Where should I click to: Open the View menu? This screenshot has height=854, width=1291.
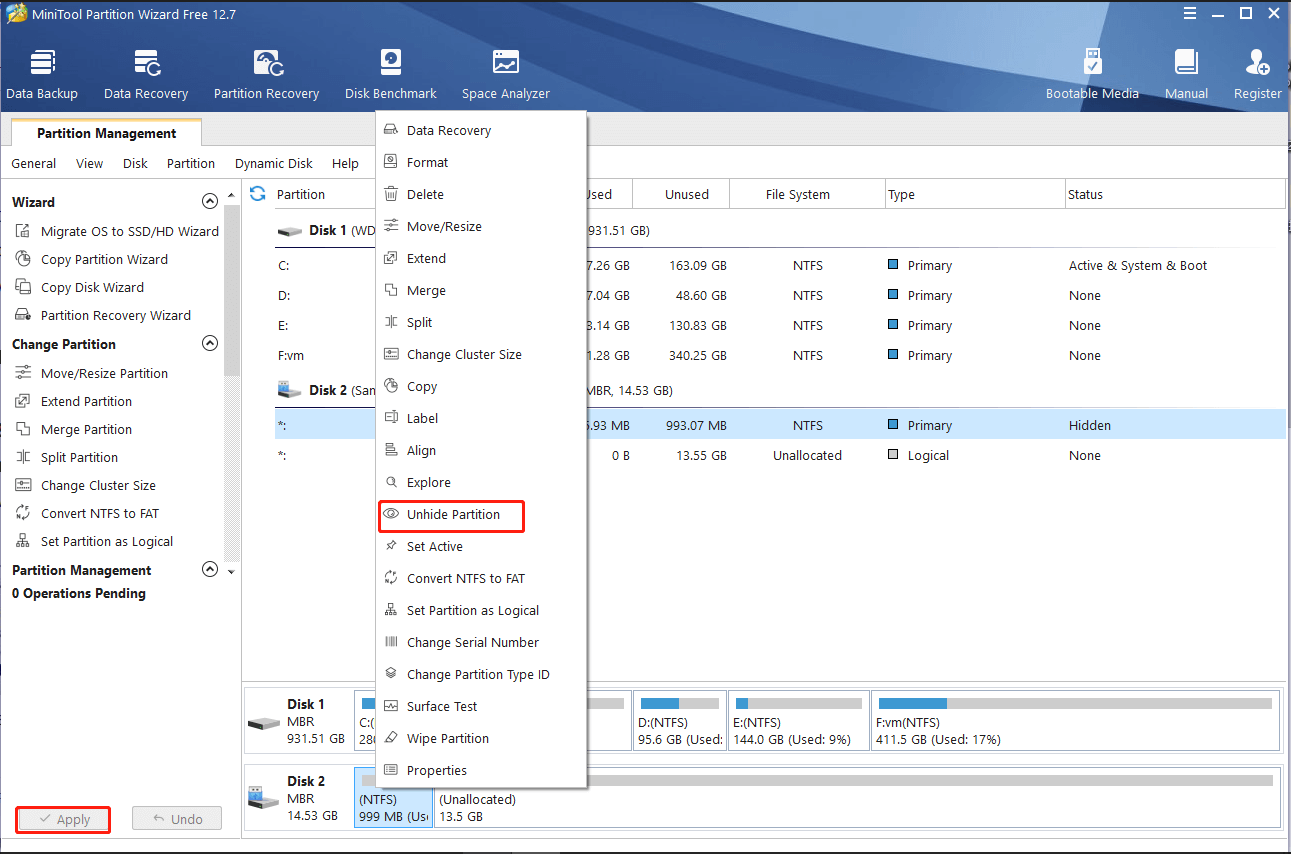89,163
